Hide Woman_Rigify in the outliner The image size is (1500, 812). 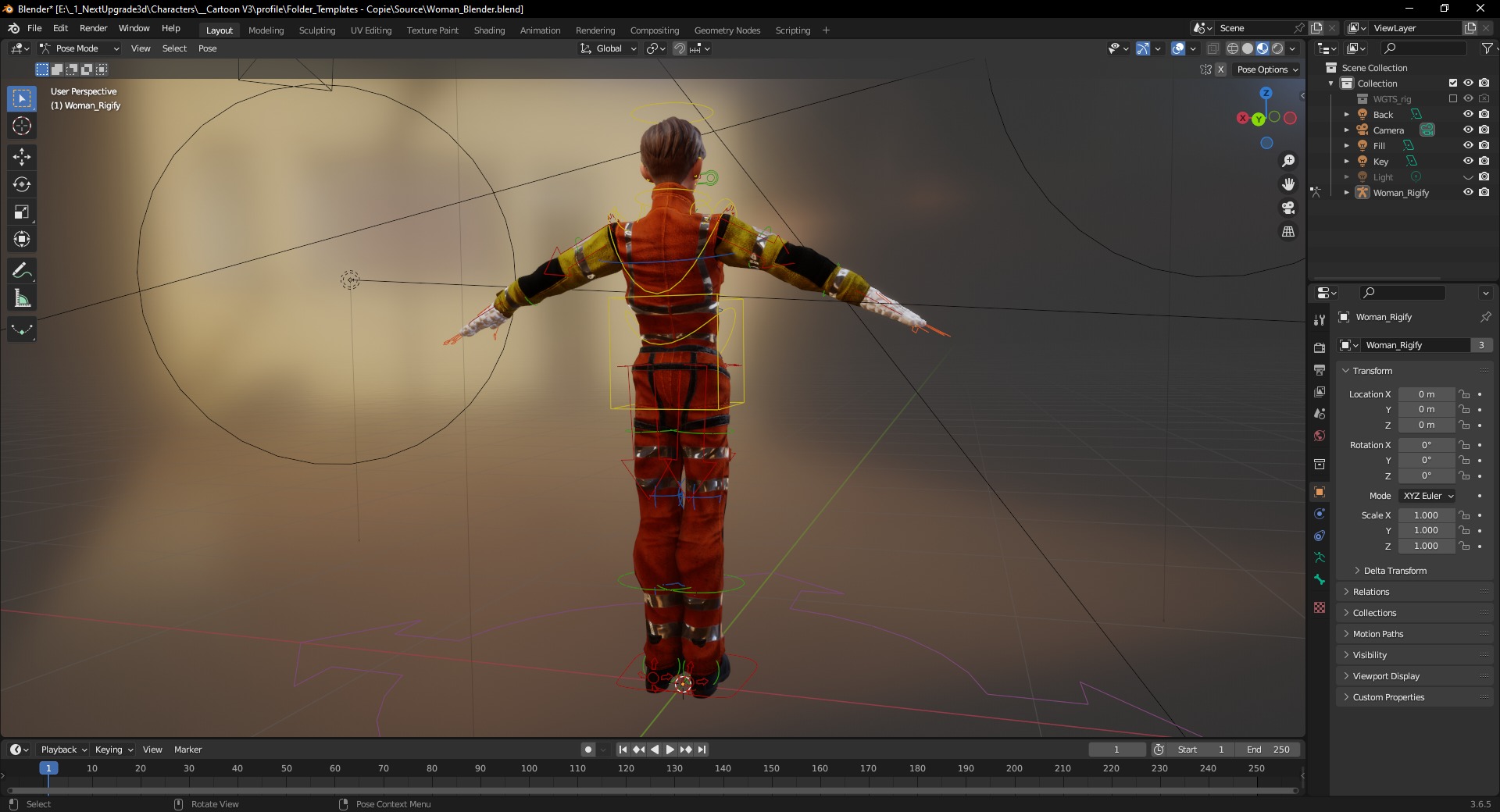1468,192
